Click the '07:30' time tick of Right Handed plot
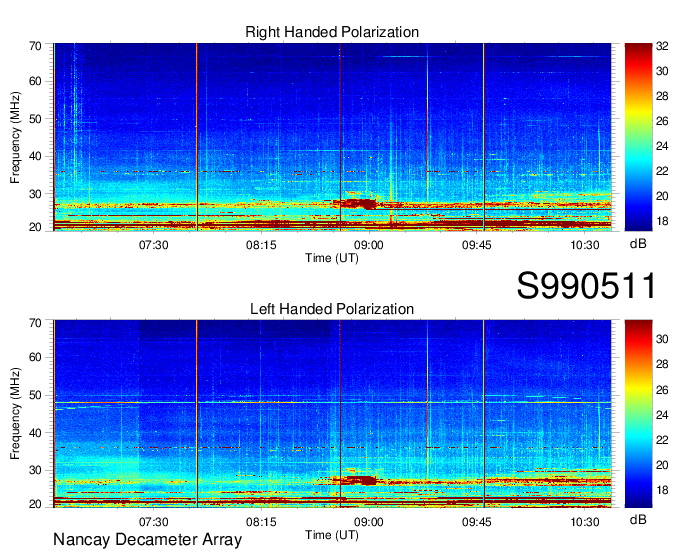The width and height of the screenshot is (680, 552). coord(154,245)
